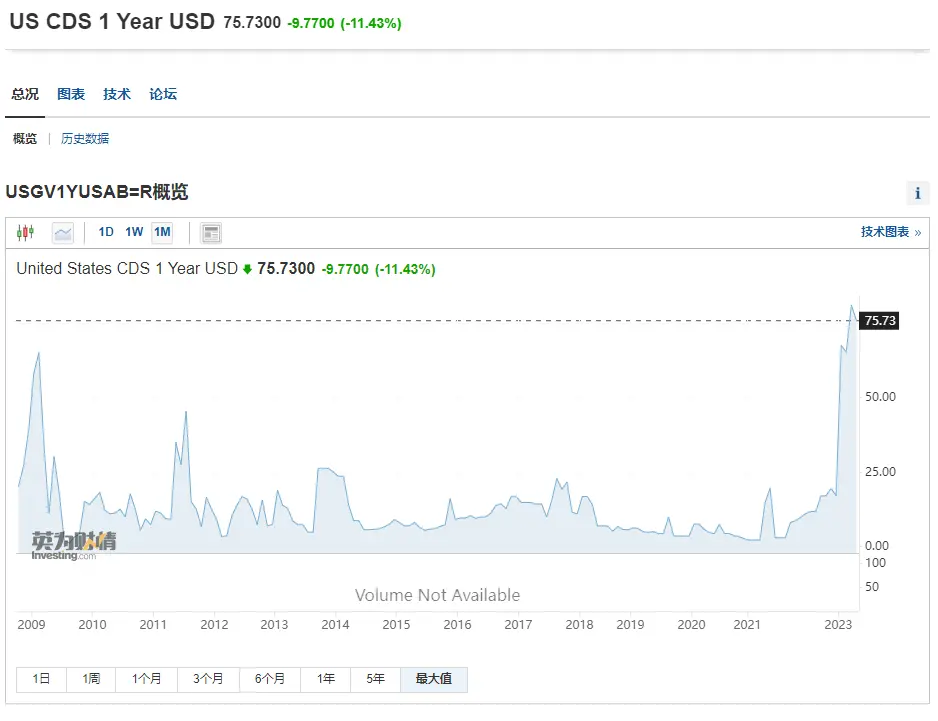This screenshot has width=938, height=721.
Task: Select the 5年 time range
Action: tap(375, 679)
